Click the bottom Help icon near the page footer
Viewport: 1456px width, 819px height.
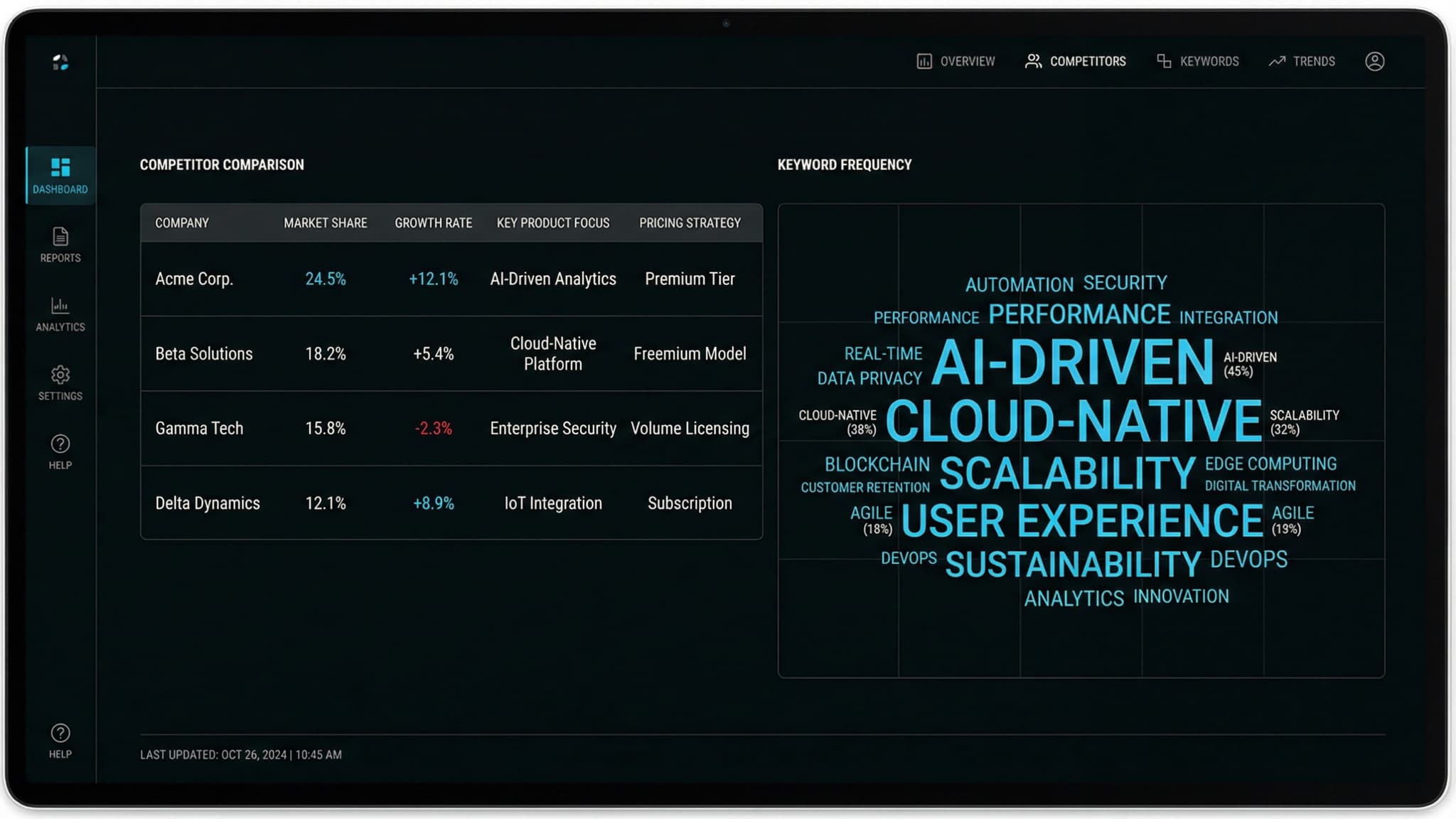click(60, 733)
